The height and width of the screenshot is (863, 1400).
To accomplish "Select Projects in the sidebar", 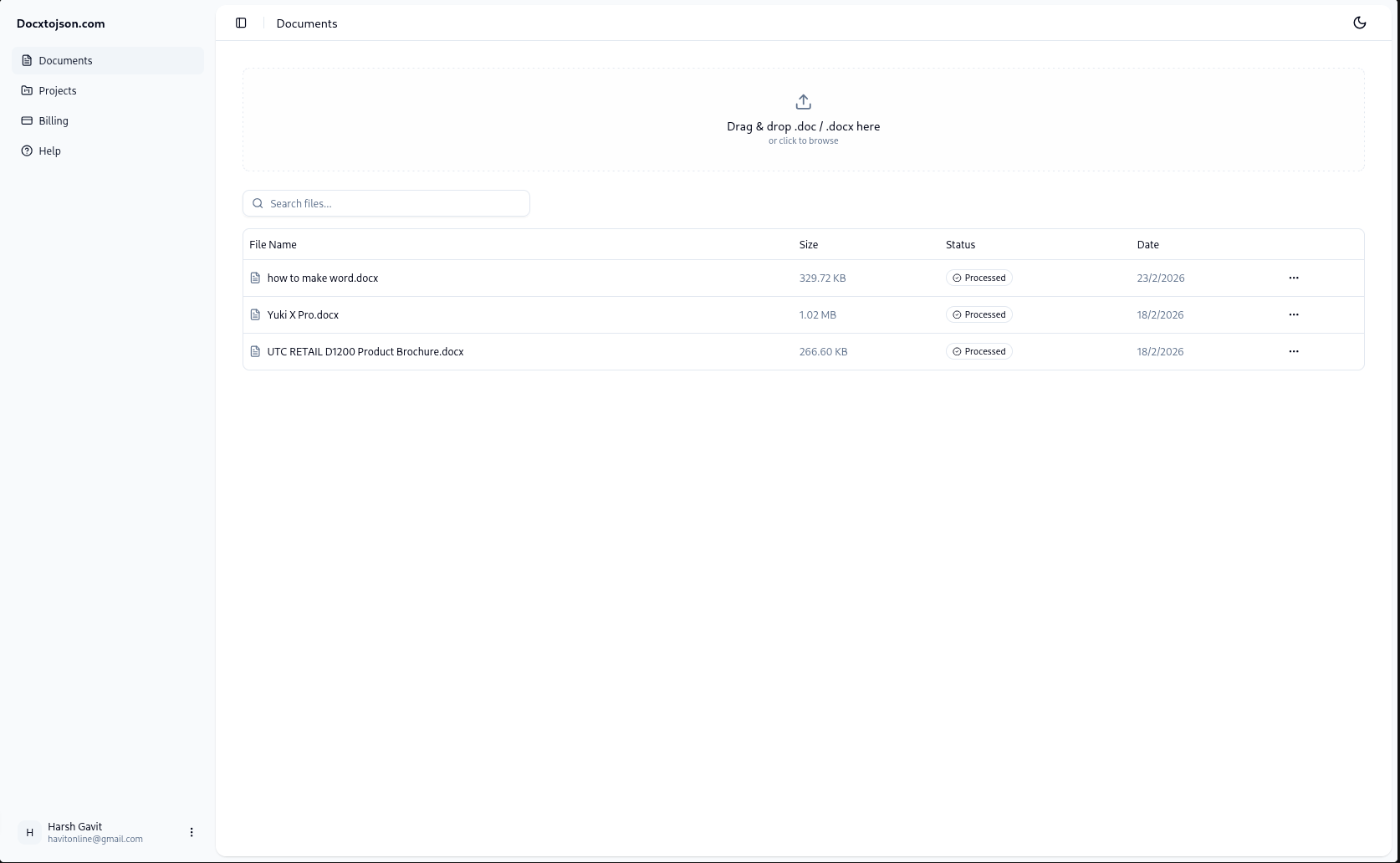I will tap(57, 90).
